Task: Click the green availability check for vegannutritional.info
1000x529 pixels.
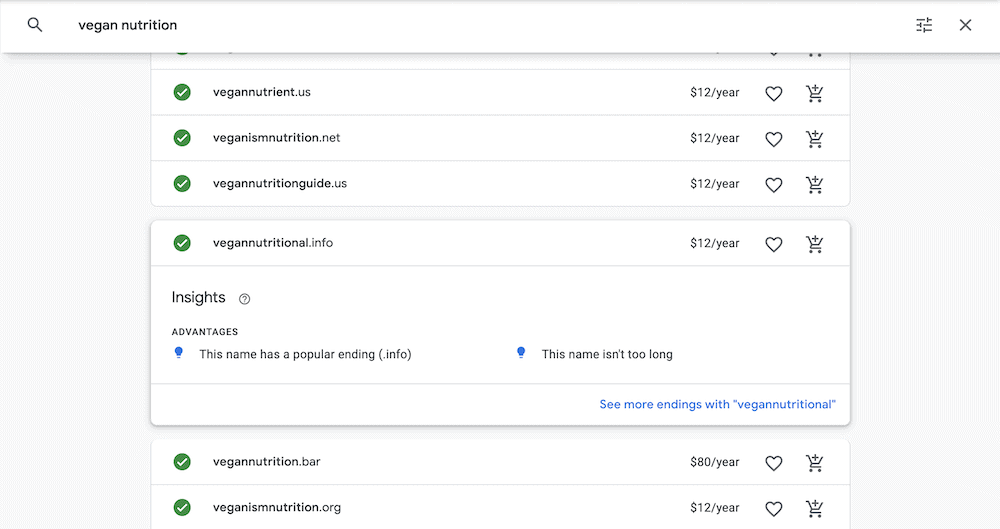Action: (182, 243)
